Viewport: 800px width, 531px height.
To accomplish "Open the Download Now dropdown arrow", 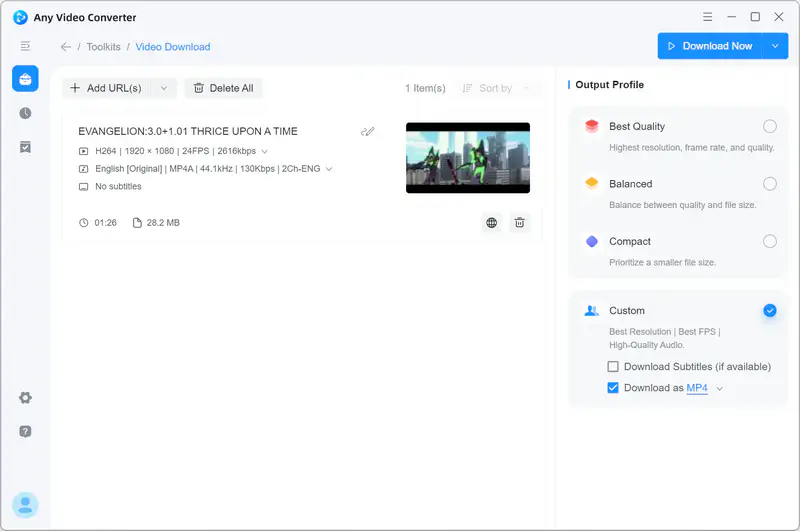I will [x=776, y=46].
